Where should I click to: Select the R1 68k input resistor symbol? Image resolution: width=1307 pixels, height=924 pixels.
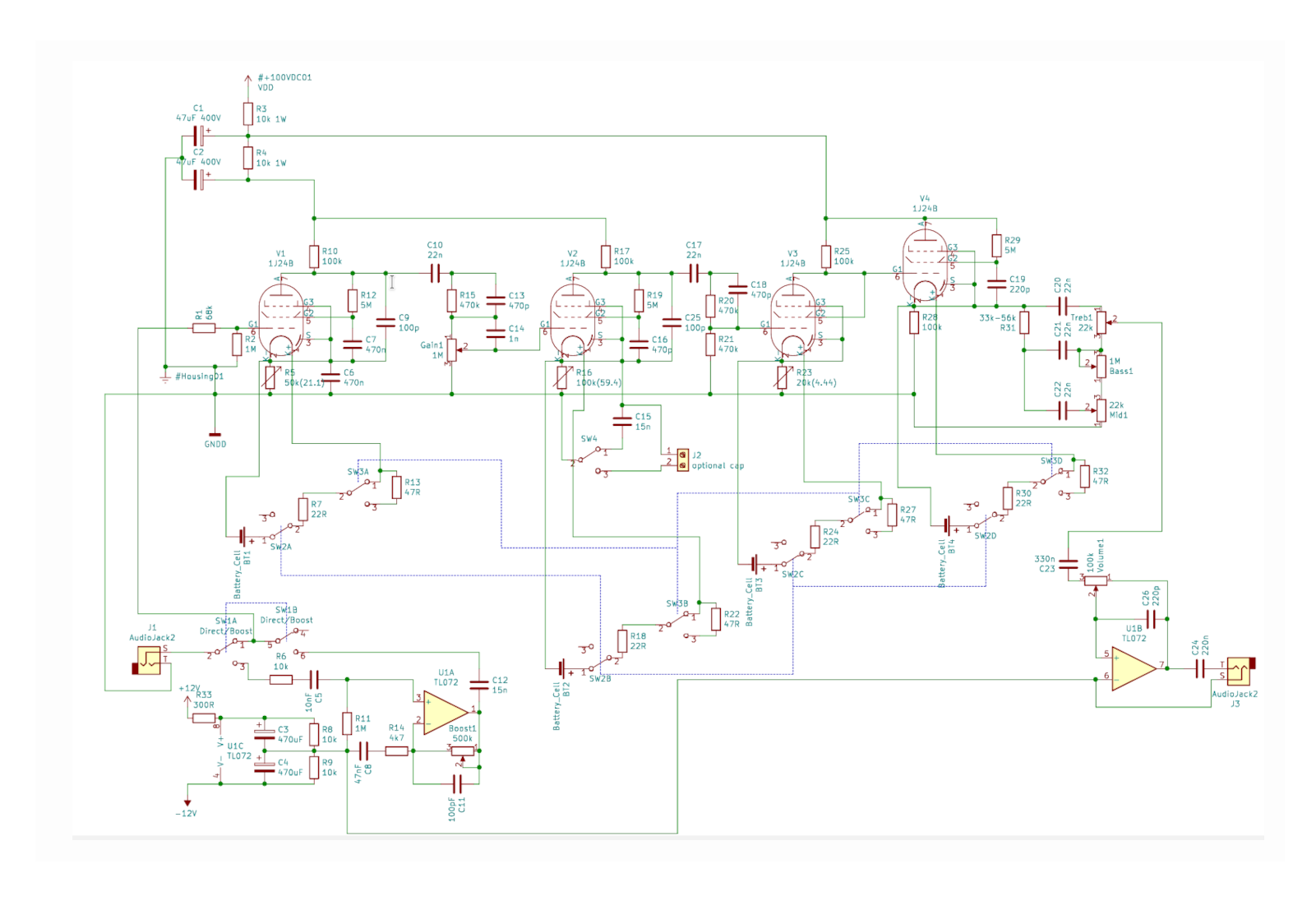pyautogui.click(x=204, y=328)
